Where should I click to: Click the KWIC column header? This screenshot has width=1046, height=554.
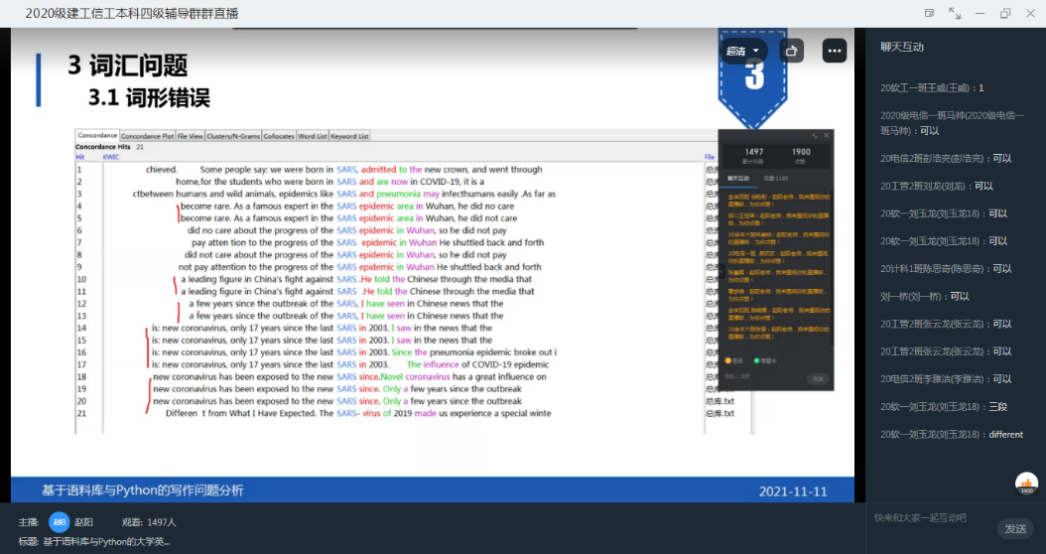[x=111, y=157]
